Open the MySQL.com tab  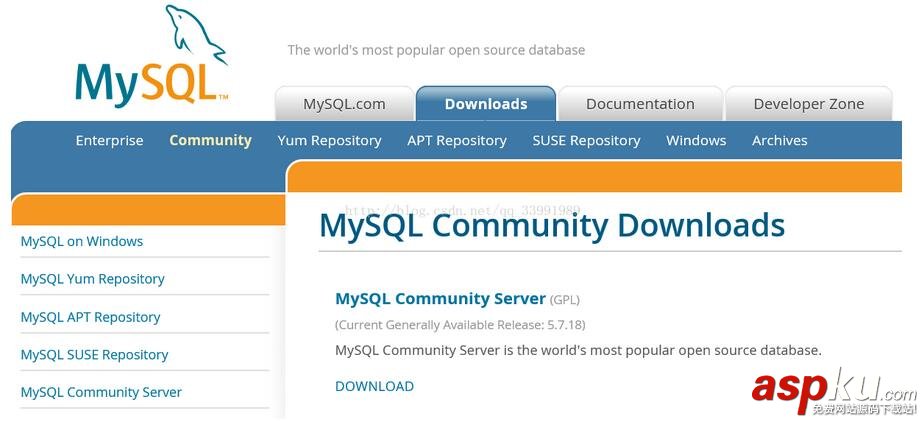point(344,104)
